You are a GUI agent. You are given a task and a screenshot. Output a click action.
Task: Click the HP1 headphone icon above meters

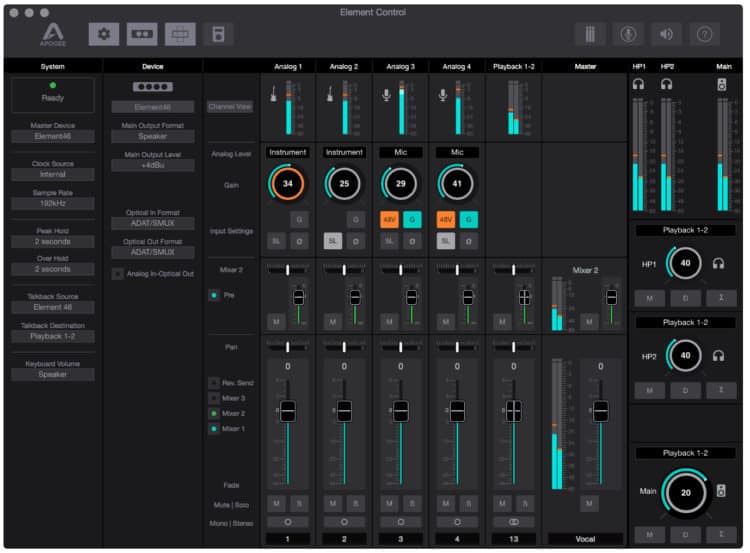point(639,85)
